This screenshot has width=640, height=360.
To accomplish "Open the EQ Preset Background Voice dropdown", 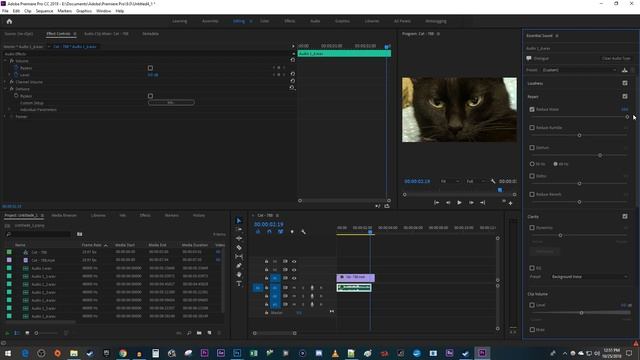I will point(589,277).
